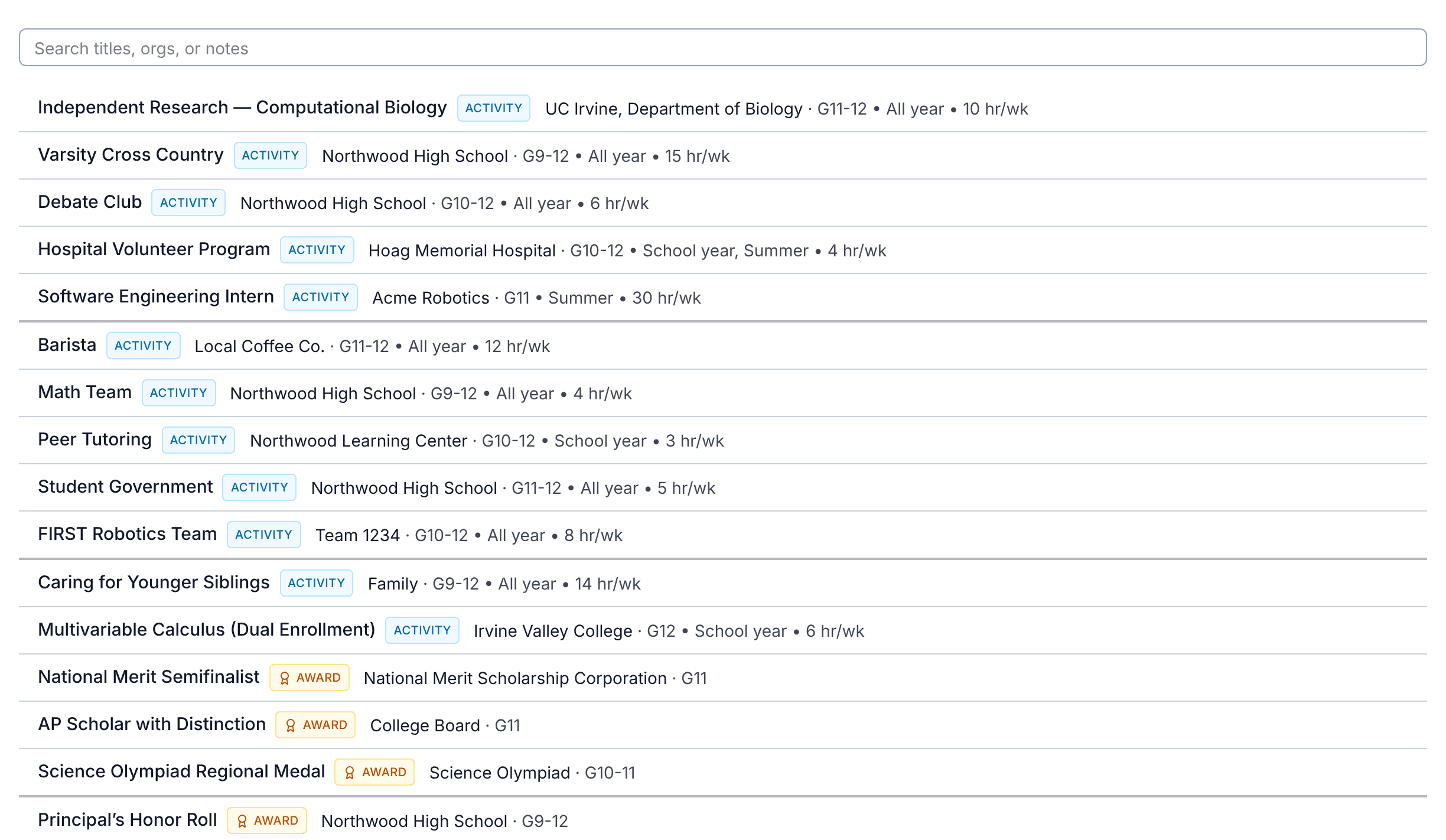Click the Irvine Valley College details text
This screenshot has height=840, width=1446.
click(x=669, y=631)
